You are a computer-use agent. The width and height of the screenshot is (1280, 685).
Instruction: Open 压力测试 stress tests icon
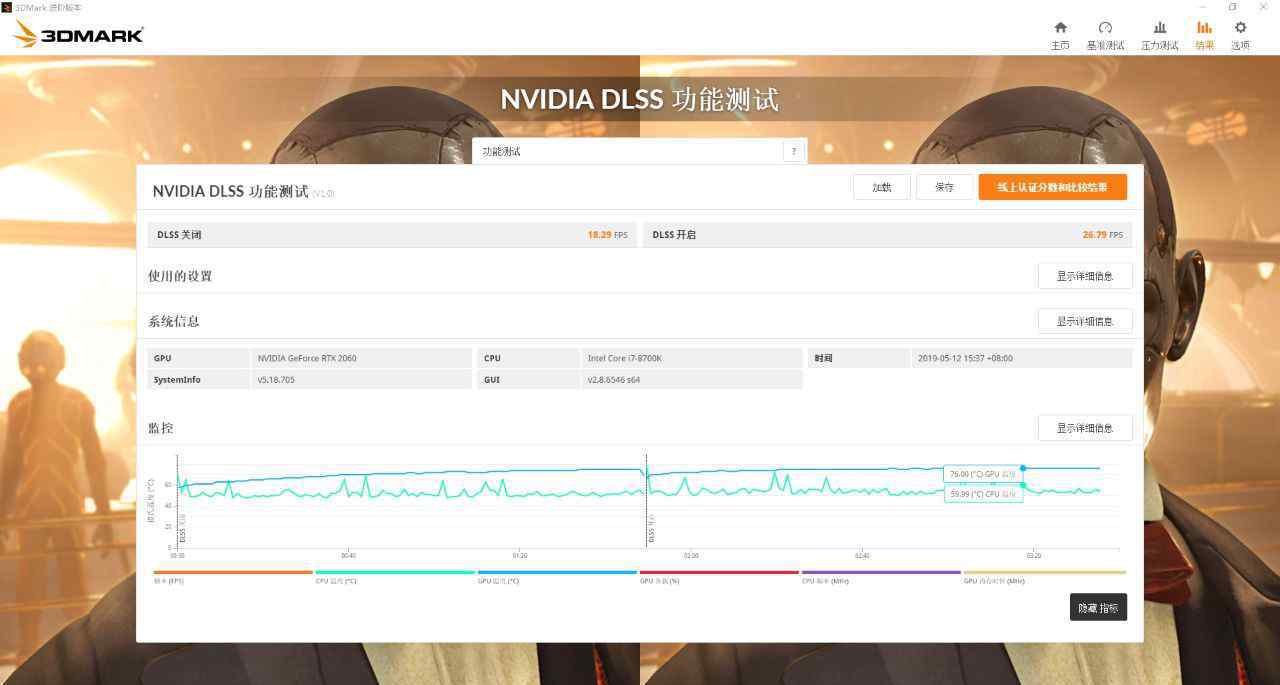pyautogui.click(x=1159, y=35)
